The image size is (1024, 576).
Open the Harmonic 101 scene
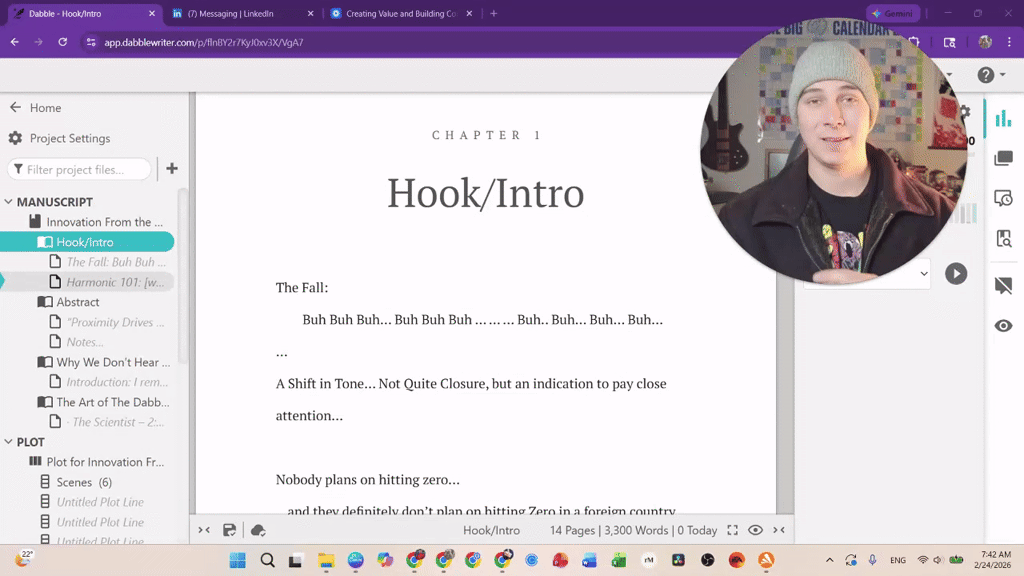[x=108, y=282]
